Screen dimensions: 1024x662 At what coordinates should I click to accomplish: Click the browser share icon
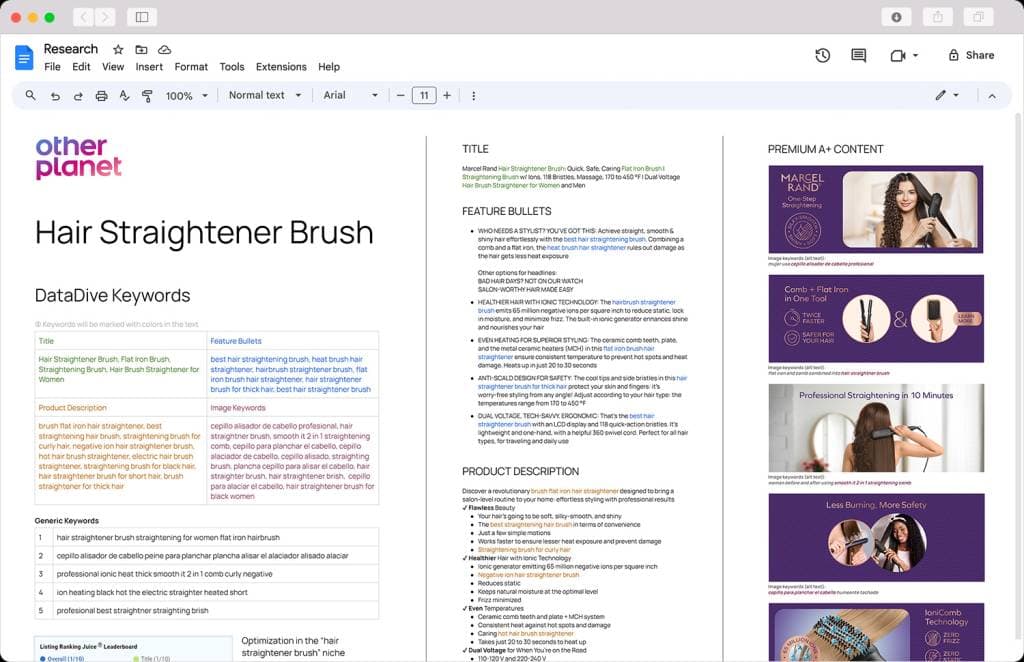click(x=937, y=17)
